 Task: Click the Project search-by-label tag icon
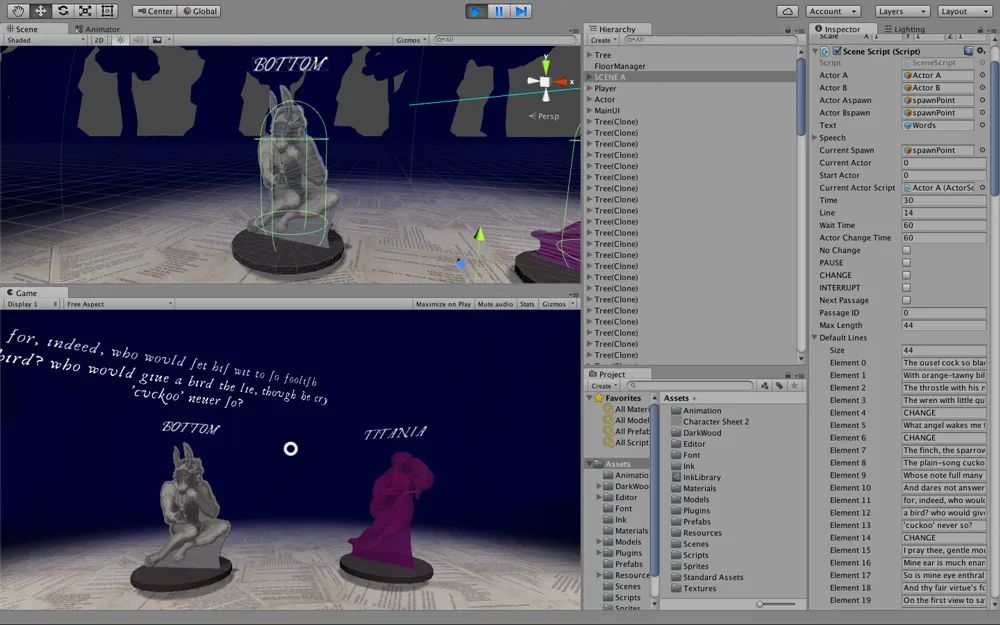779,385
